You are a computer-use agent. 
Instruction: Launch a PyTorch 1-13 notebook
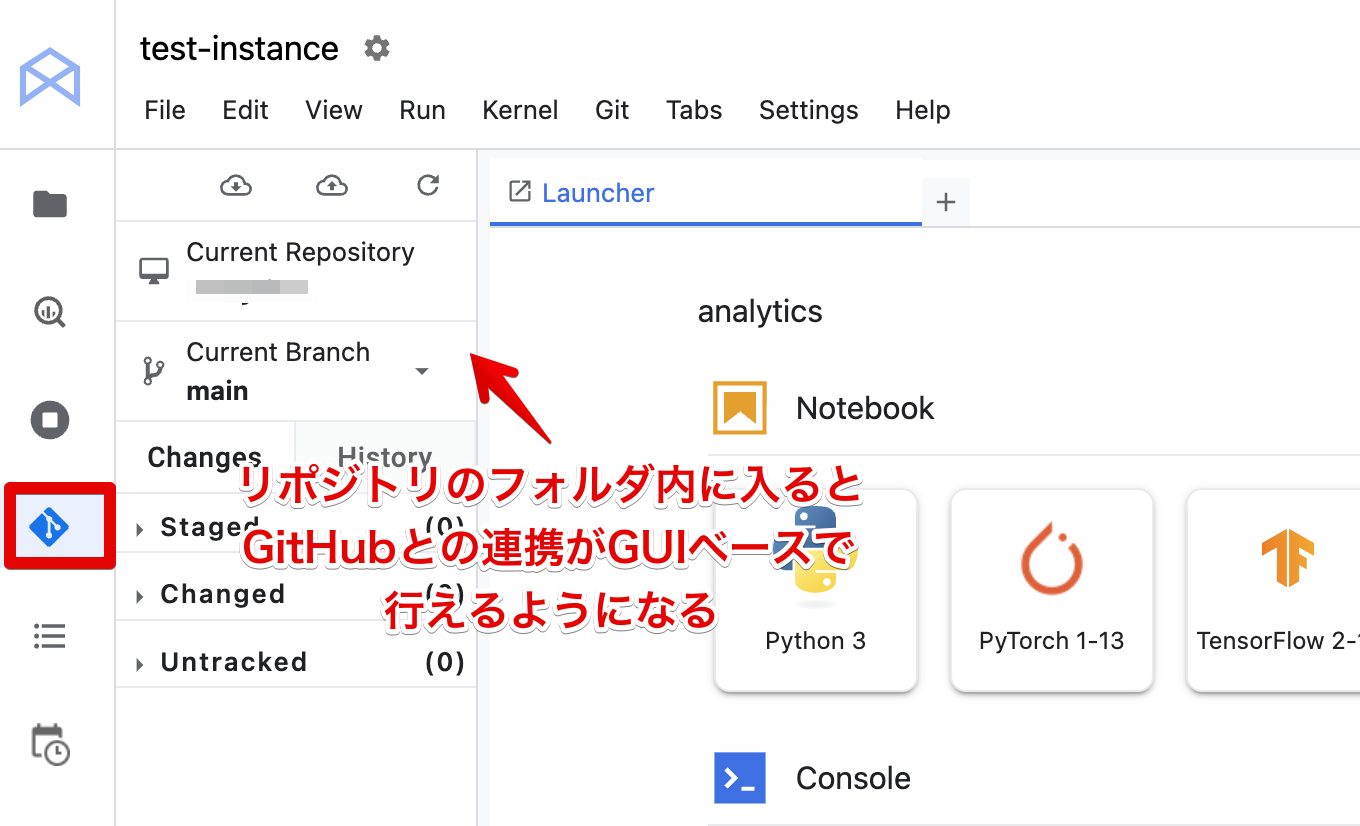click(x=1051, y=590)
